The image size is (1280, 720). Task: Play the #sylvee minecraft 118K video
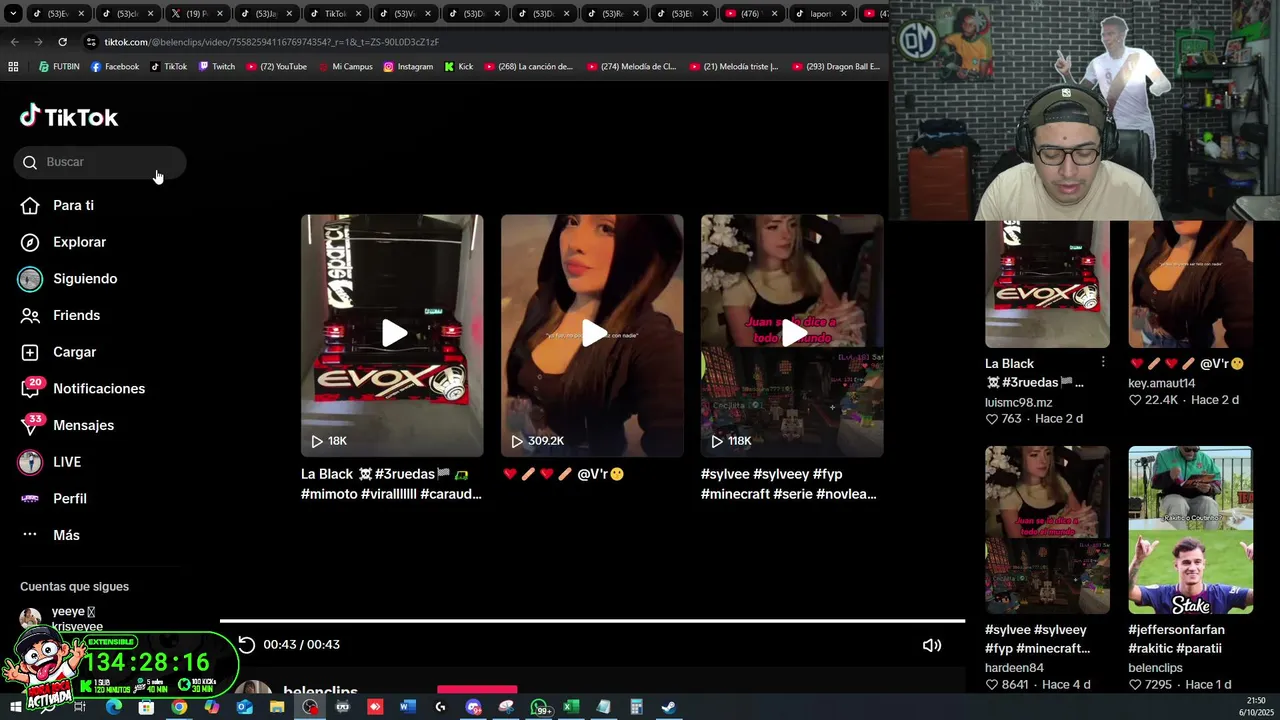(x=792, y=335)
